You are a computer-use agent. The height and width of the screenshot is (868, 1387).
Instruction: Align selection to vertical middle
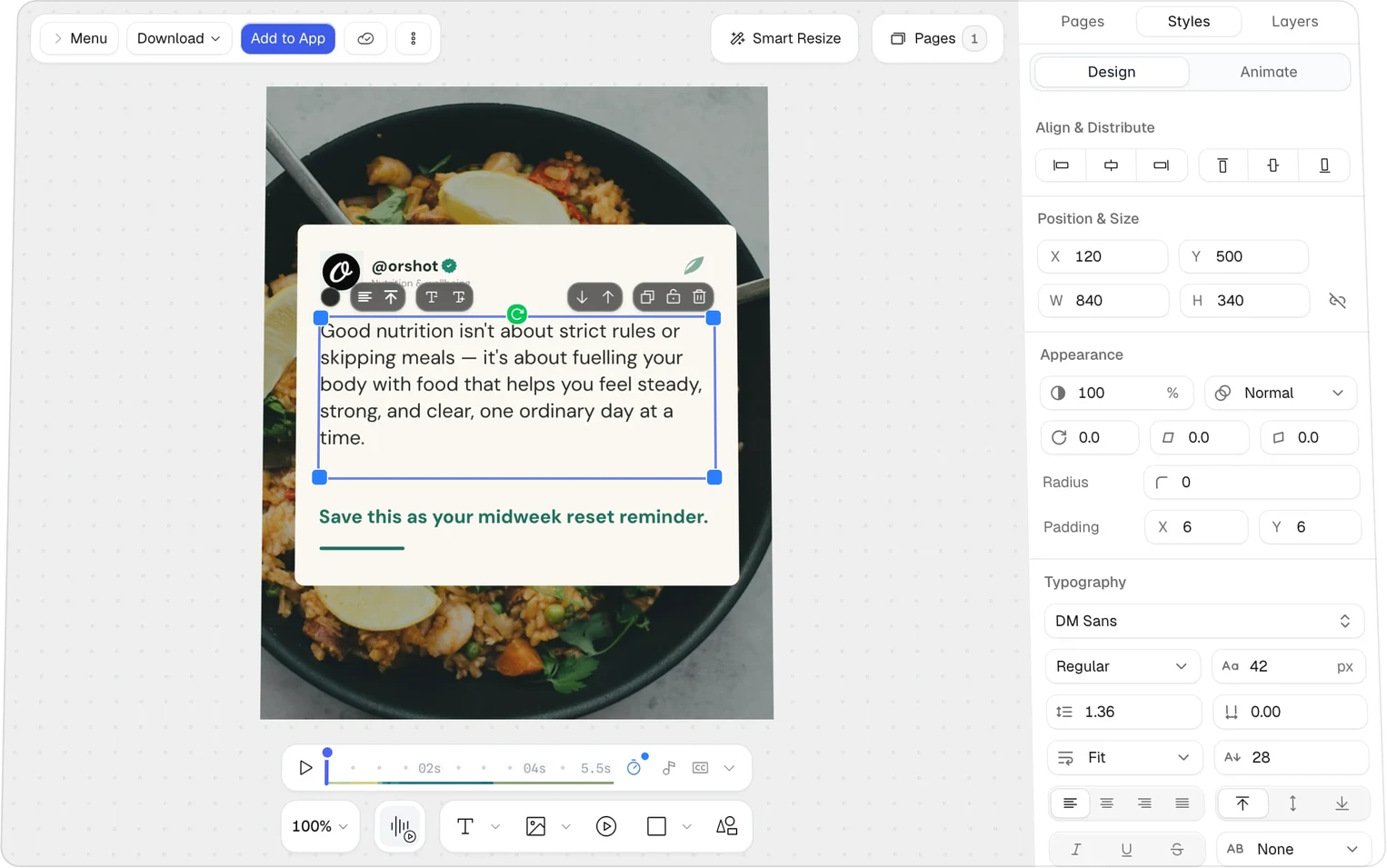(1273, 165)
